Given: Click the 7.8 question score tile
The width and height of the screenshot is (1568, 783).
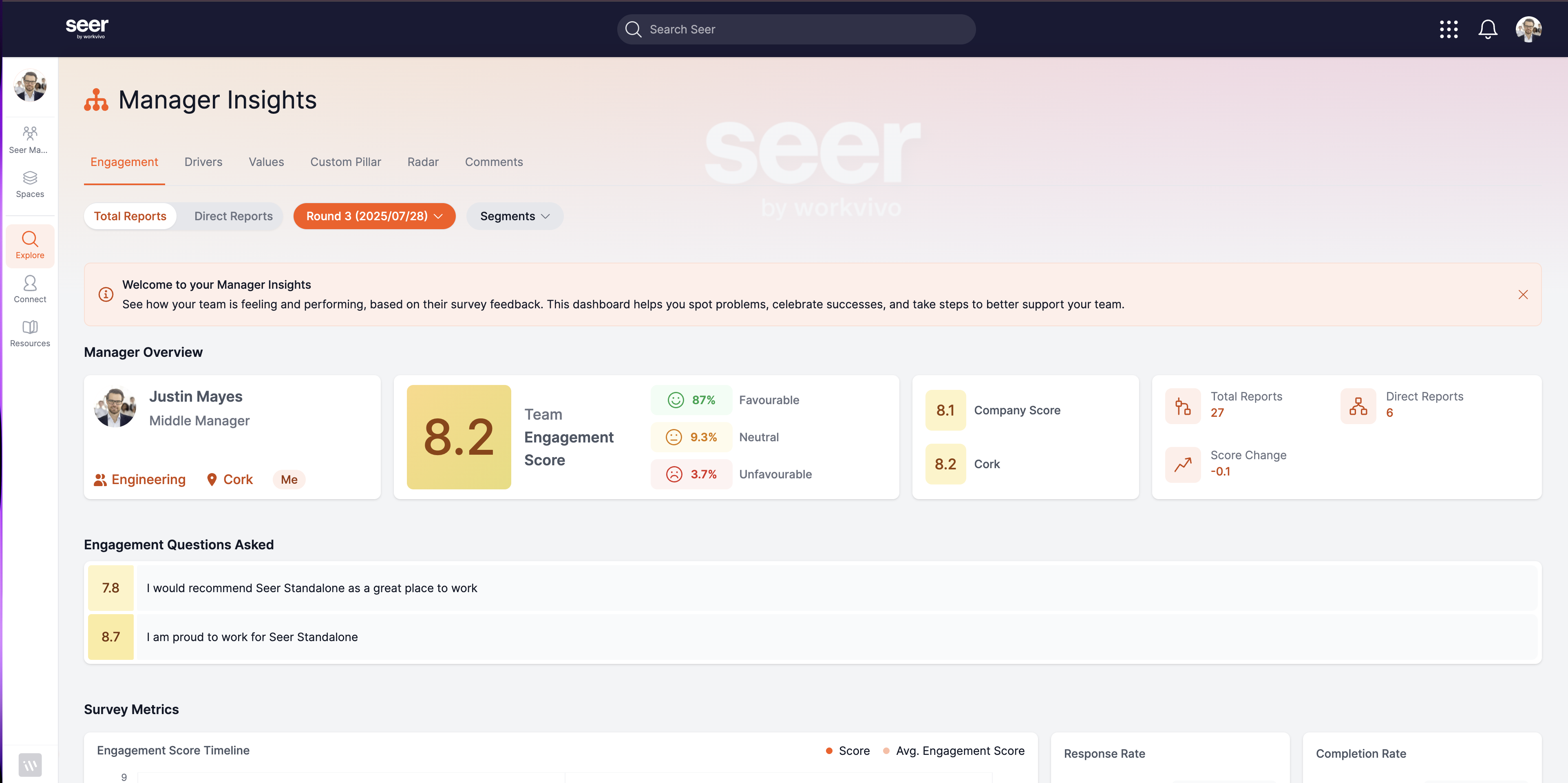Looking at the screenshot, I should coord(111,588).
